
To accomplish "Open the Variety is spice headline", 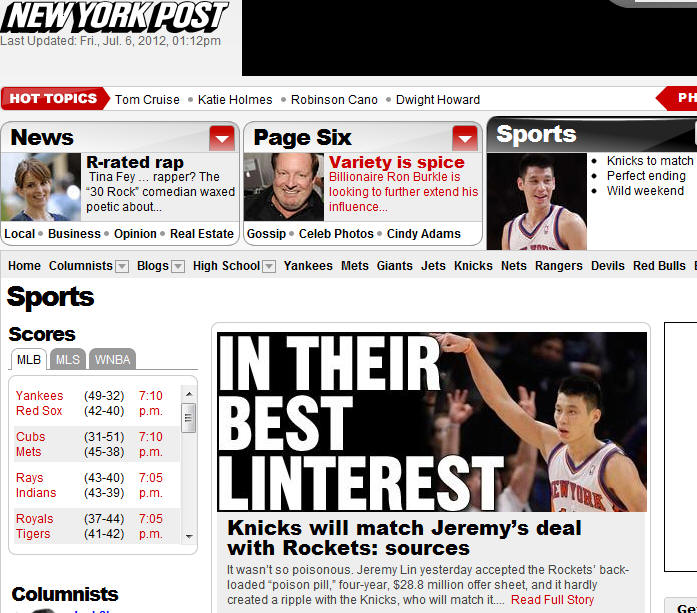I will pos(397,162).
